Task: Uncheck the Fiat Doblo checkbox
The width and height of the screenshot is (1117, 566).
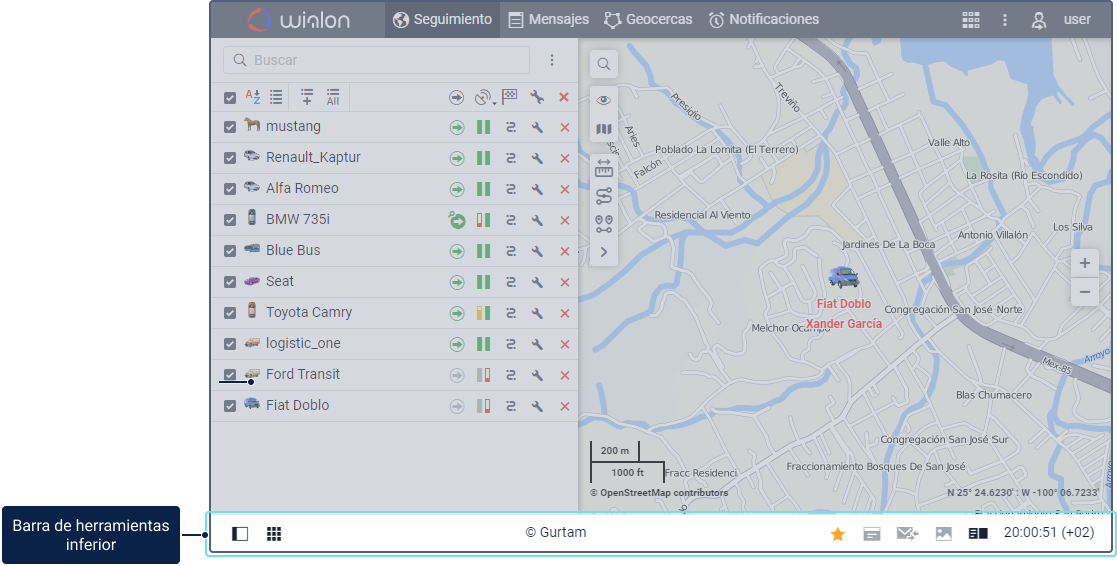Action: (229, 406)
